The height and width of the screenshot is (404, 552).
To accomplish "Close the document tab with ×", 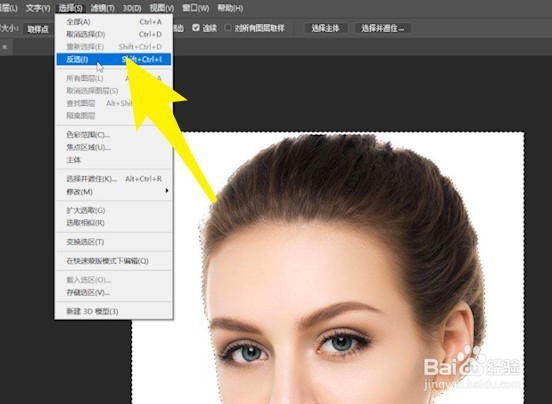I will click(5, 47).
